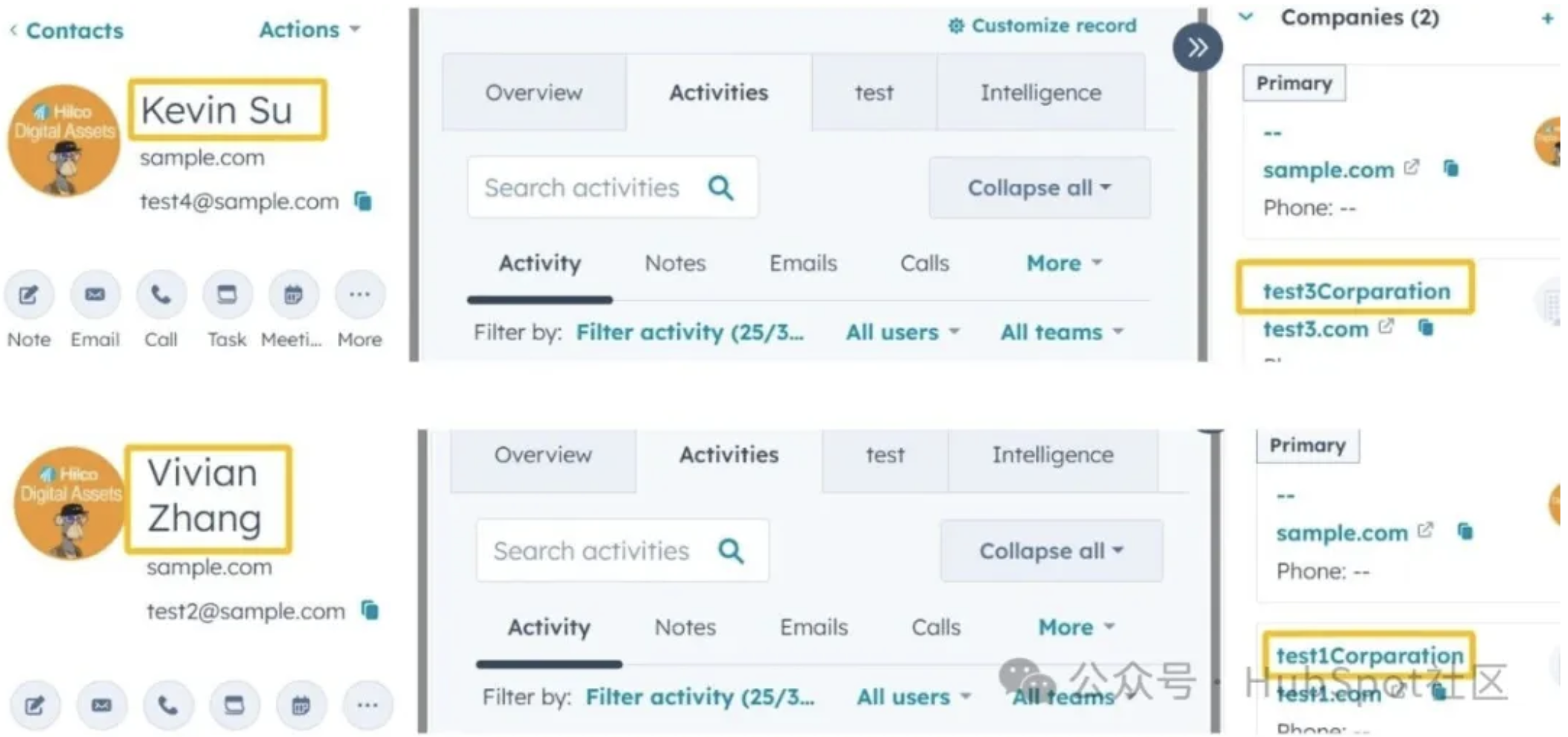
Task: Copy the test3.com domain with copy icon
Action: [1426, 327]
